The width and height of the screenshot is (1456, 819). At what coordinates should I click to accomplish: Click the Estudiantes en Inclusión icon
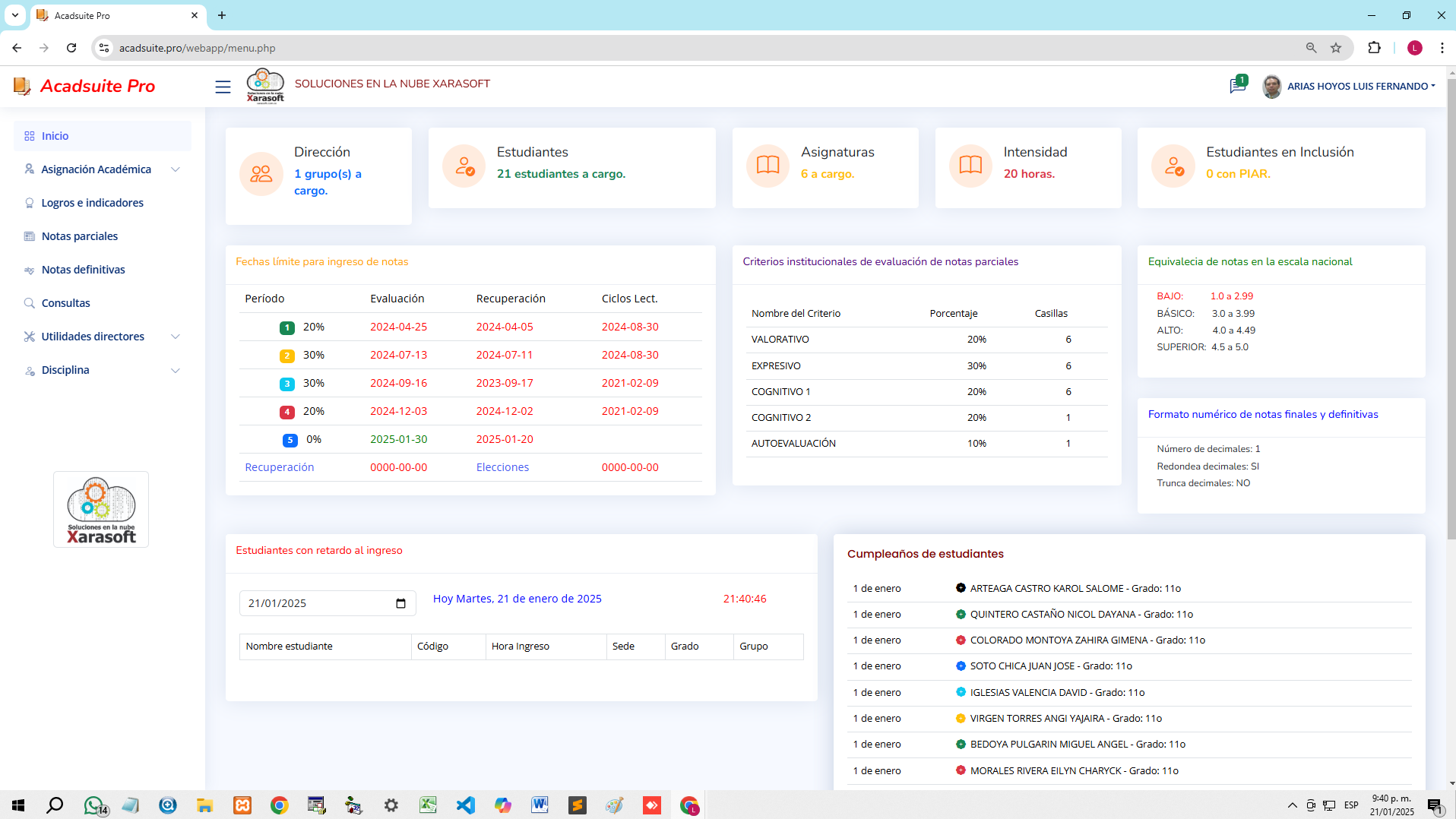(1173, 166)
